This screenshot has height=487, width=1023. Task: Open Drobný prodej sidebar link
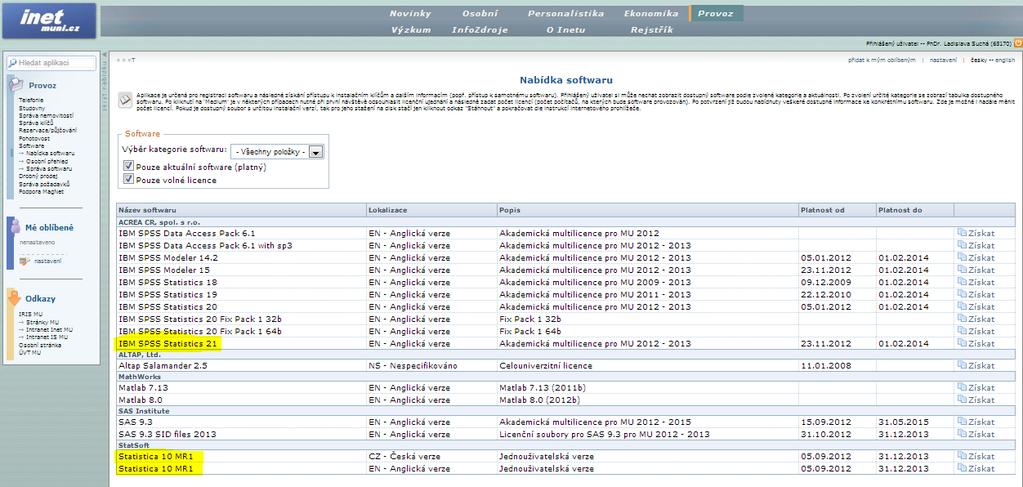[38, 176]
